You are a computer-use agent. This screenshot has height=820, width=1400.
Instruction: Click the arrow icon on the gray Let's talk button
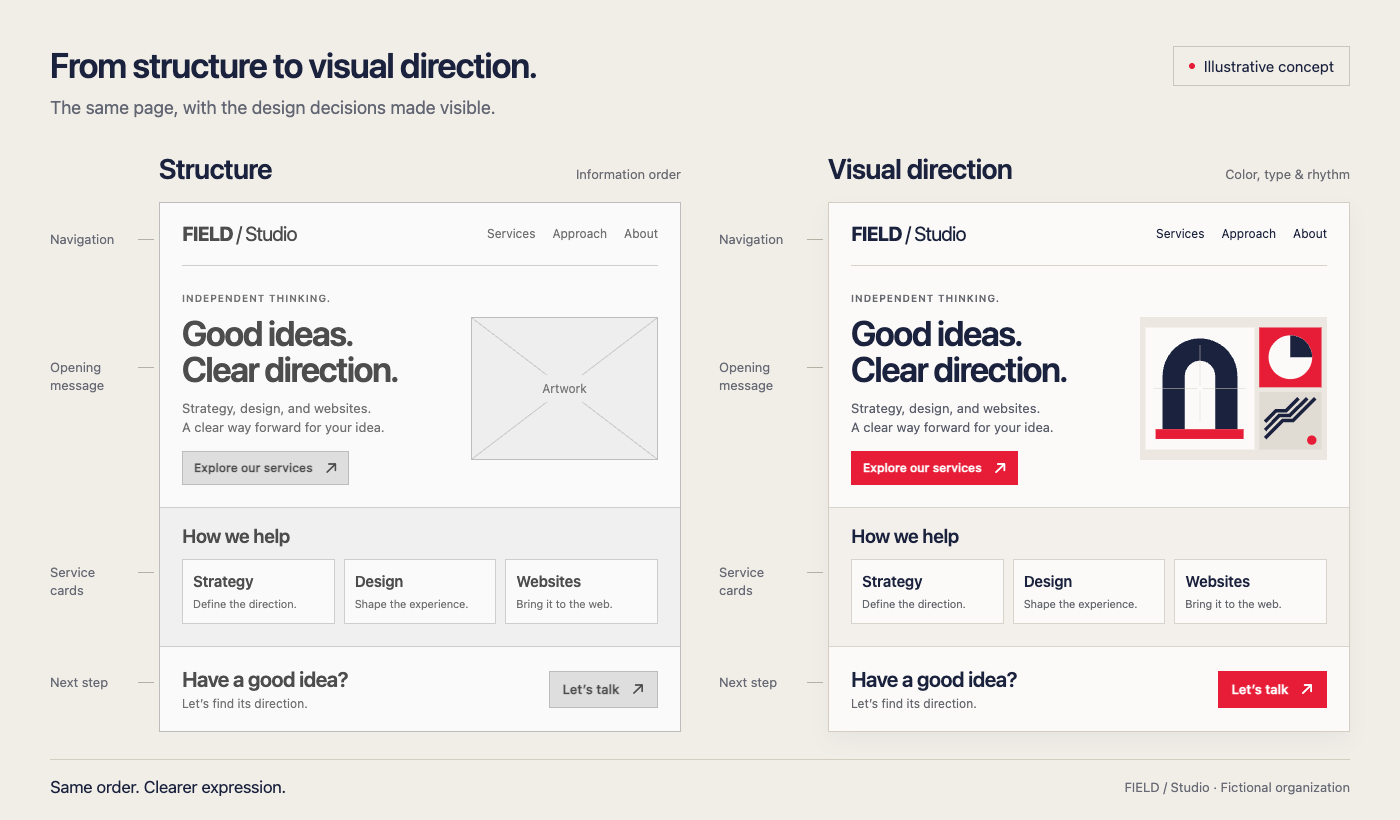tap(638, 689)
